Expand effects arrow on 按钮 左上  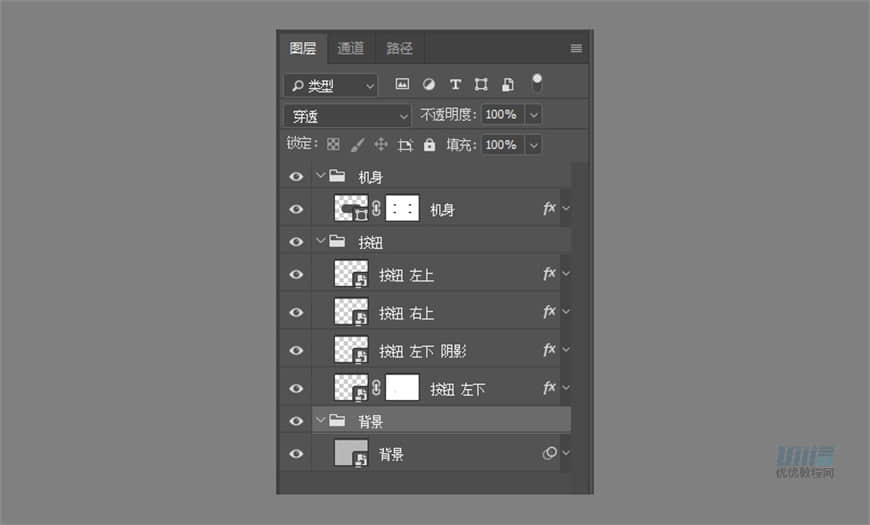[x=566, y=274]
